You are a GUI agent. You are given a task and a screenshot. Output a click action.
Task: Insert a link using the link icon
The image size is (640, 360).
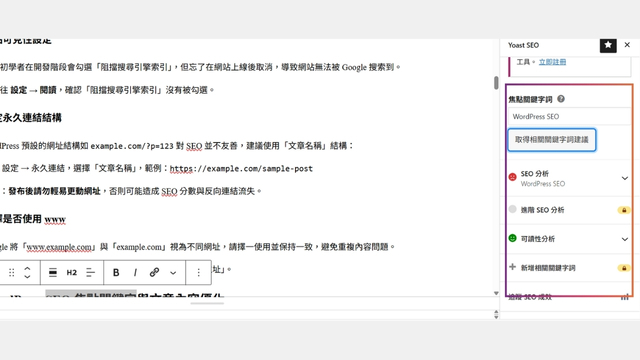click(x=154, y=272)
